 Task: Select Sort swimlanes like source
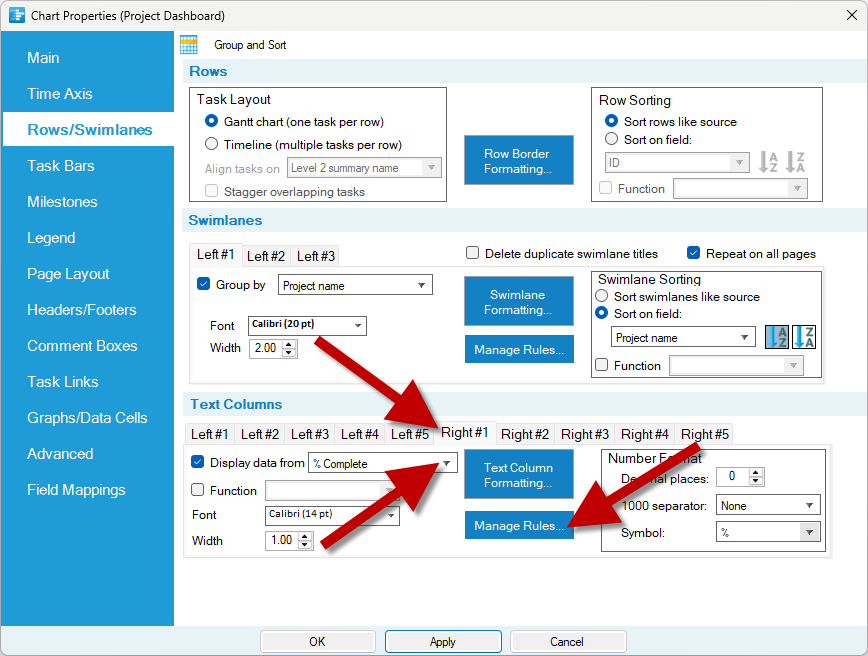click(601, 296)
